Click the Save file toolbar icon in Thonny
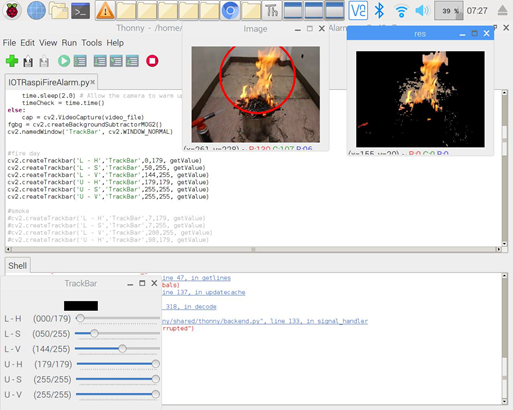The image size is (513, 410). tap(44, 61)
